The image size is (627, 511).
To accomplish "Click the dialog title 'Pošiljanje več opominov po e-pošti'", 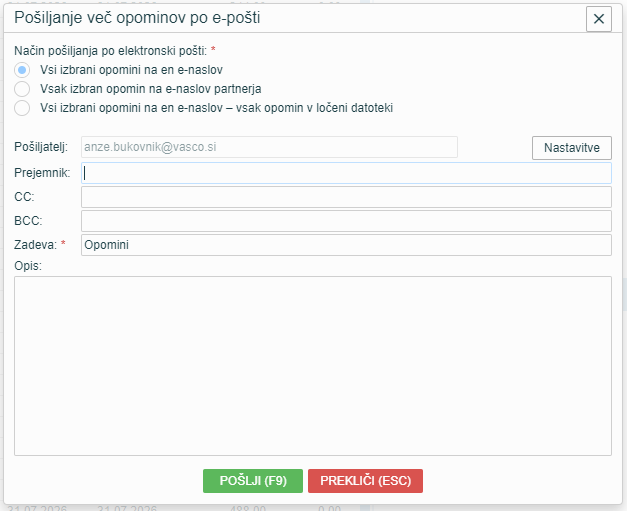I will (x=137, y=18).
